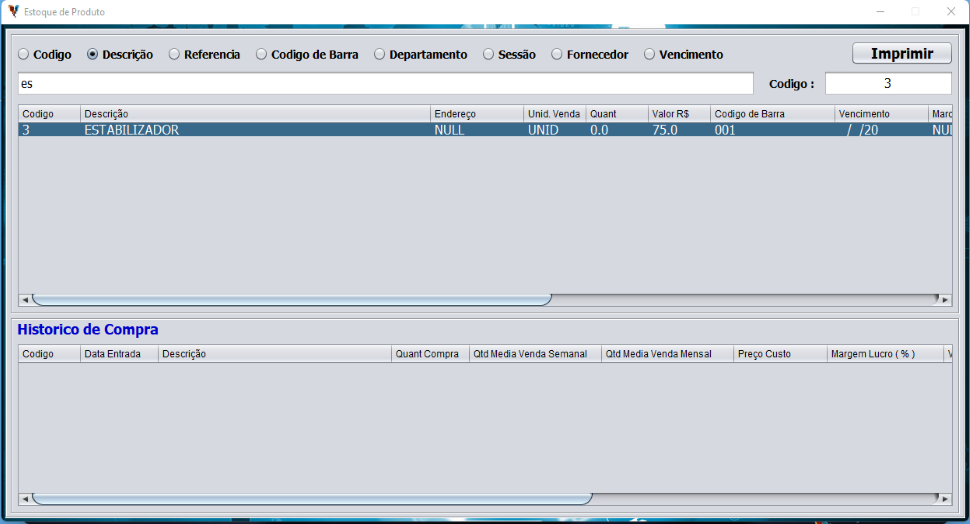Choose the Vencimento radio option
970x524 pixels.
coord(650,55)
